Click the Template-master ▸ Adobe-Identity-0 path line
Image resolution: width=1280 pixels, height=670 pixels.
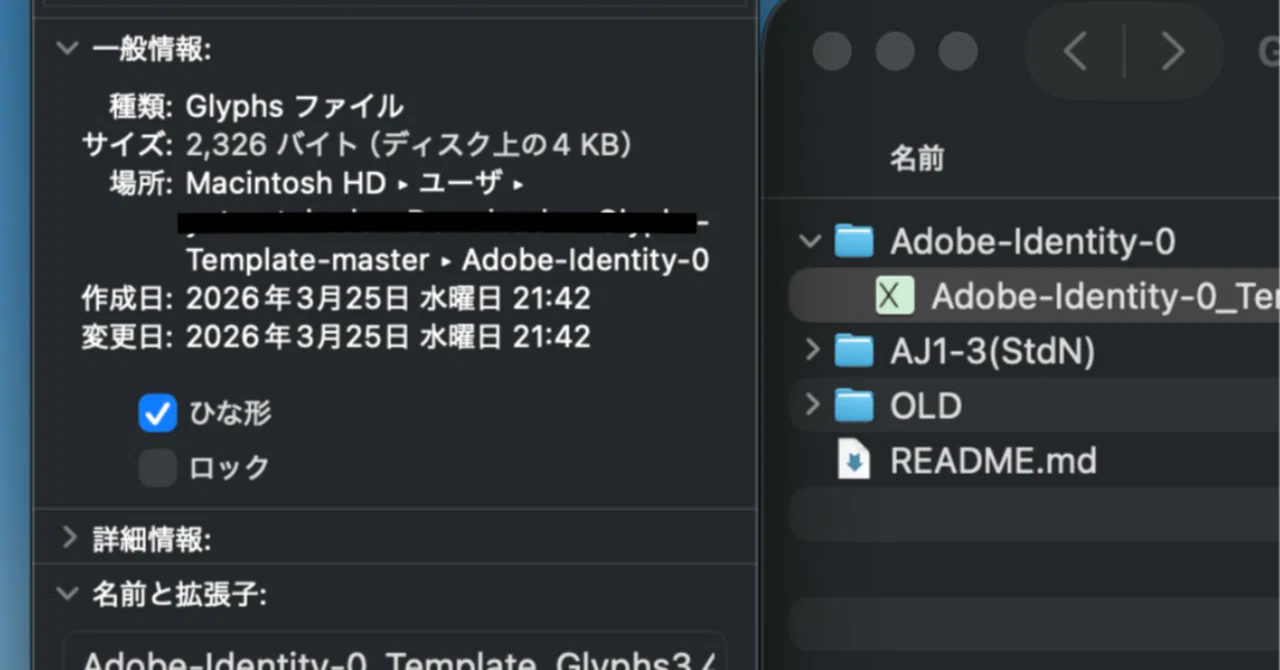point(448,260)
